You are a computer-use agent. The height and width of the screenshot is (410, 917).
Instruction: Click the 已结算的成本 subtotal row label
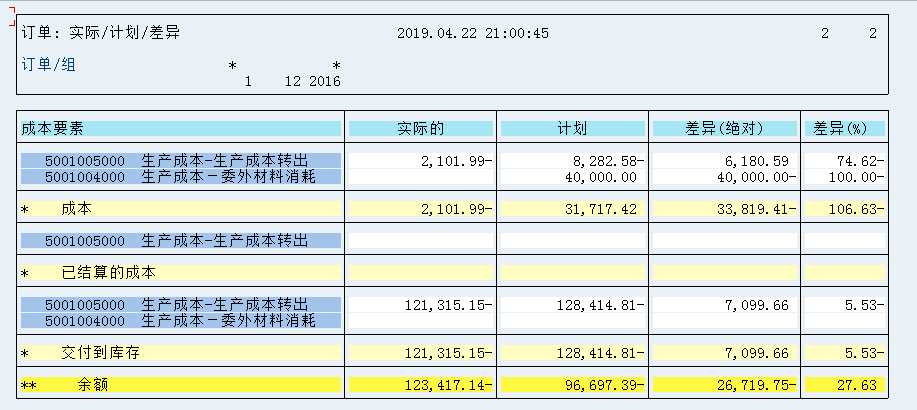tap(181, 273)
